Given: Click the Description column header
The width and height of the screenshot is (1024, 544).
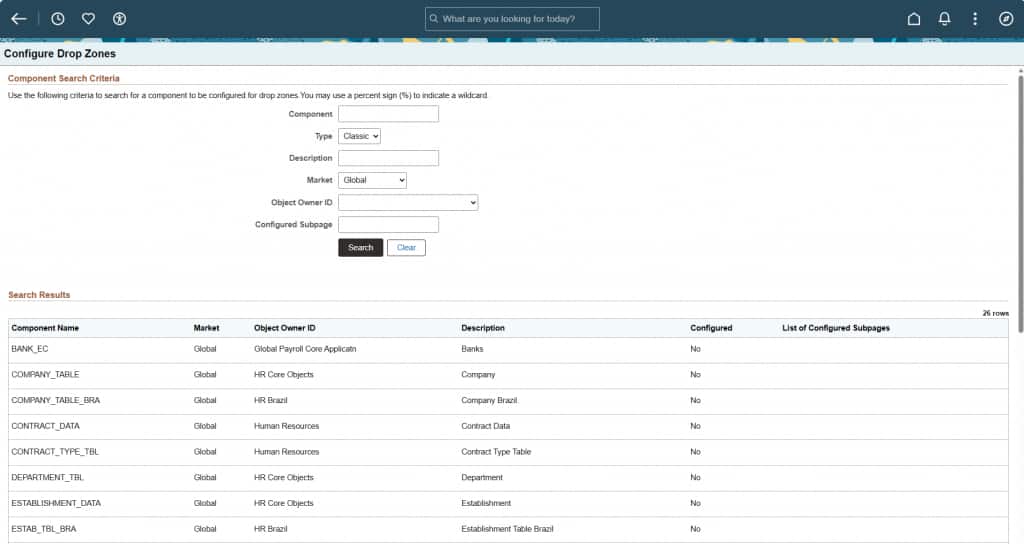Looking at the screenshot, I should [x=483, y=328].
